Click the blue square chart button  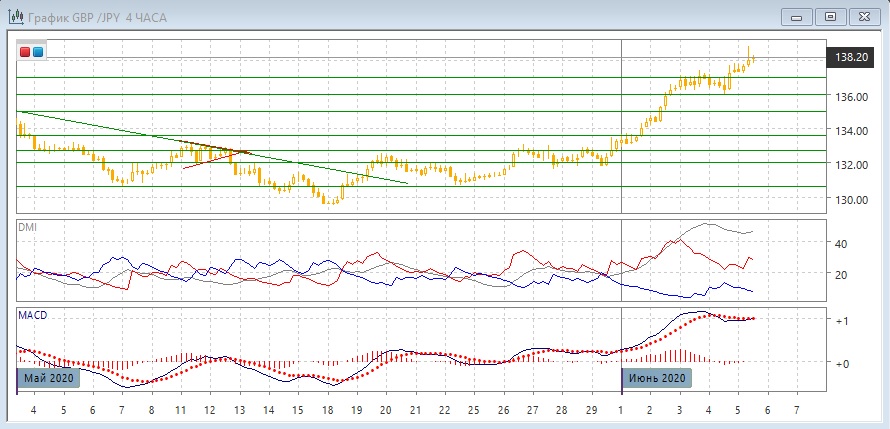[38, 51]
